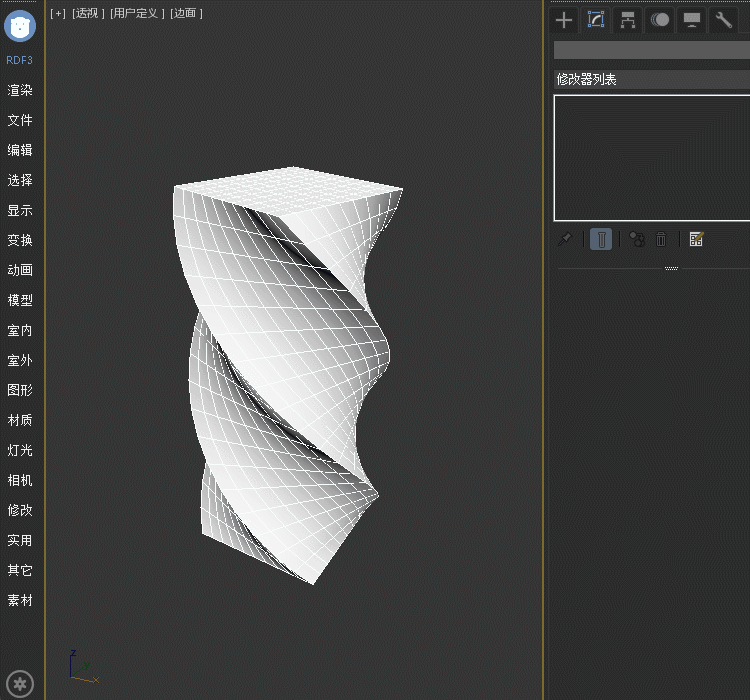Open the [+] viewport general menu
This screenshot has height=700, width=750.
click(x=58, y=13)
